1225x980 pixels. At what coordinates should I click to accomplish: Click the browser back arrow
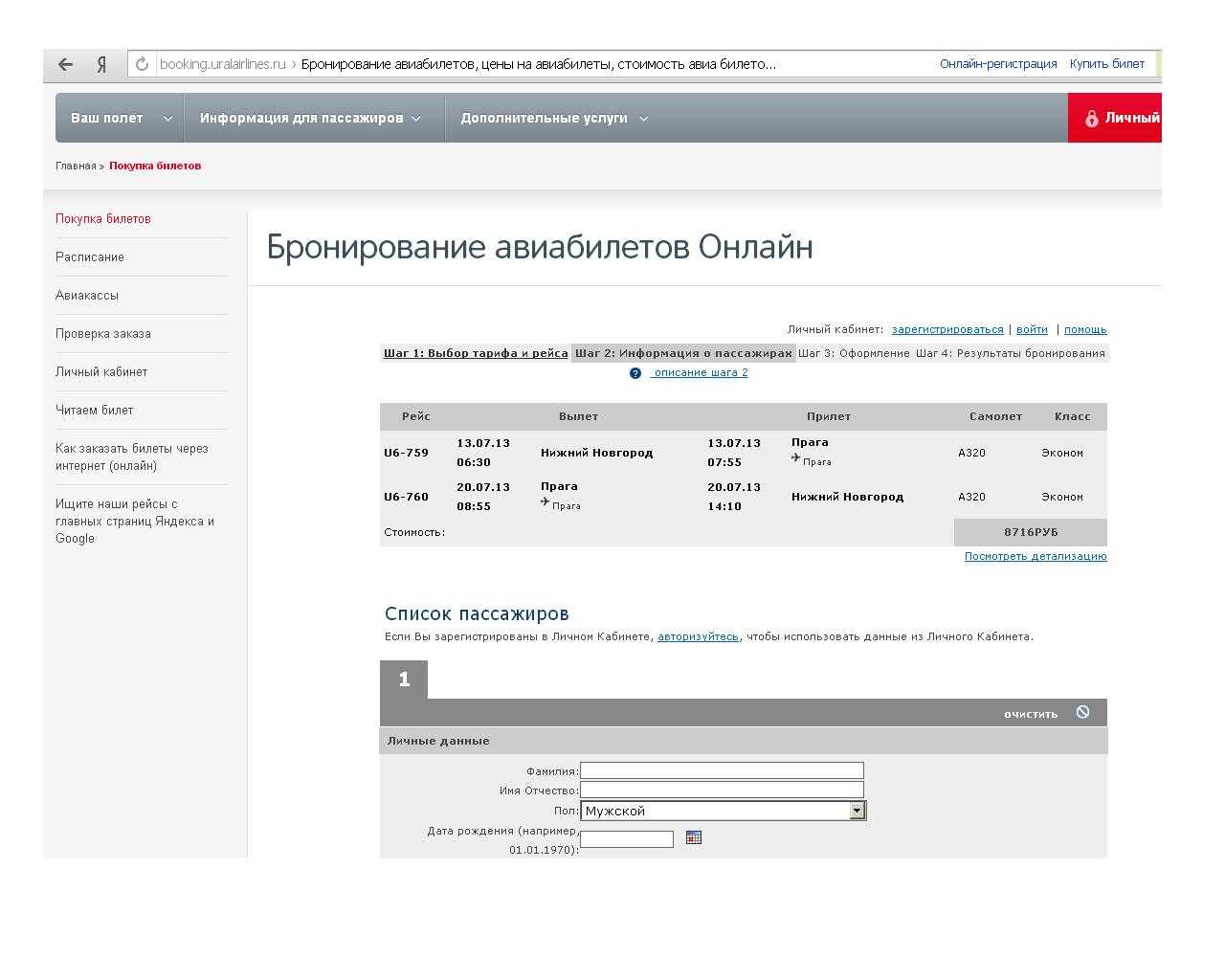[x=65, y=64]
